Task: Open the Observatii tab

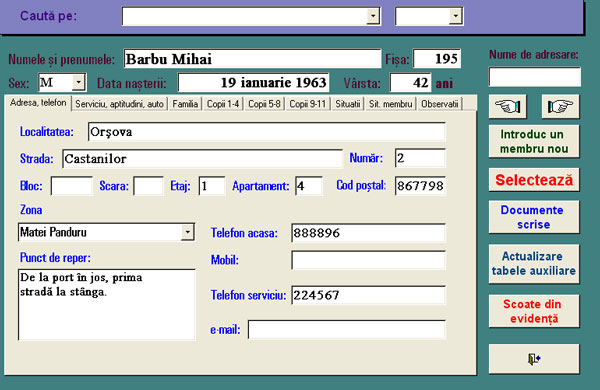Action: pos(439,104)
